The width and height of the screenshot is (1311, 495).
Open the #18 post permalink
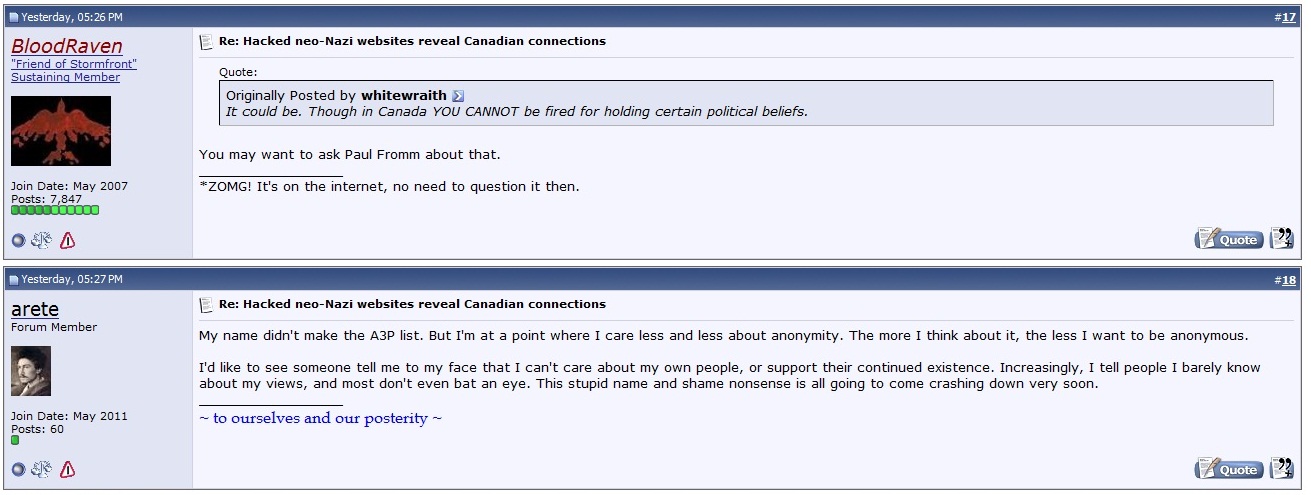(x=1288, y=280)
